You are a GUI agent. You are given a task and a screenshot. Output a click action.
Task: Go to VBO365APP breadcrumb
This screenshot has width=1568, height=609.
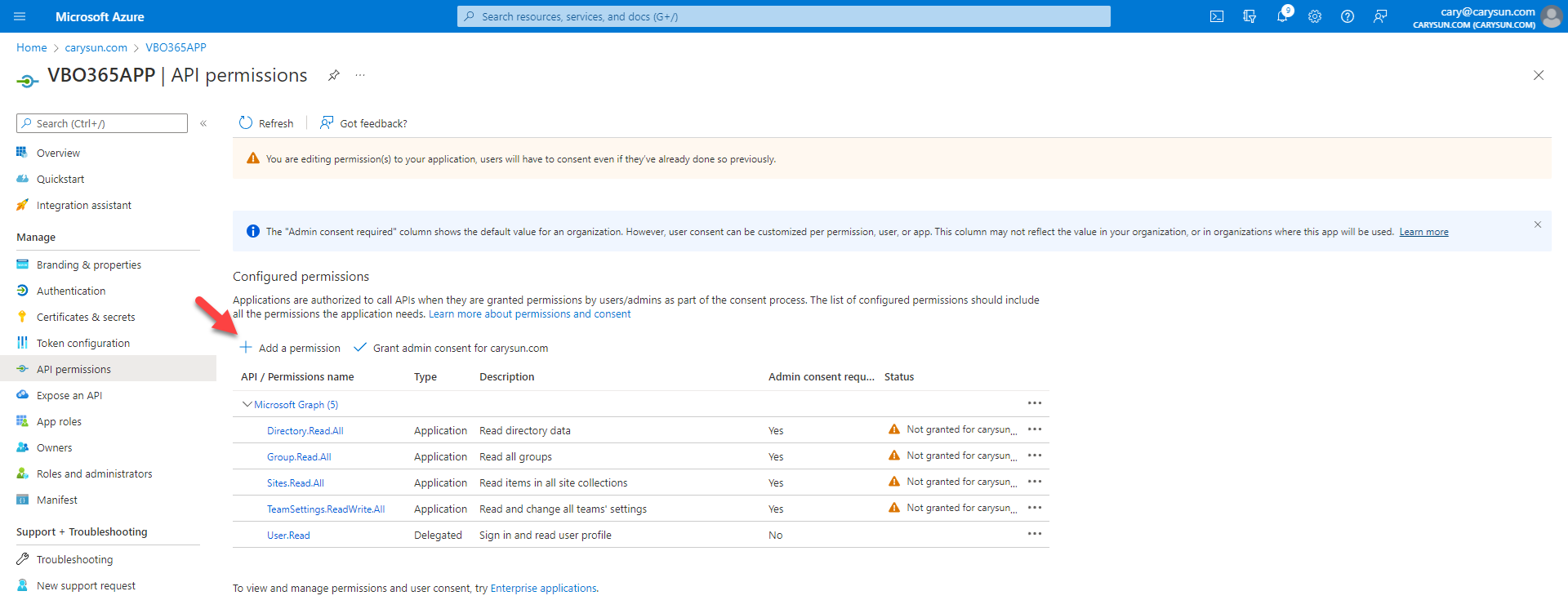point(176,47)
